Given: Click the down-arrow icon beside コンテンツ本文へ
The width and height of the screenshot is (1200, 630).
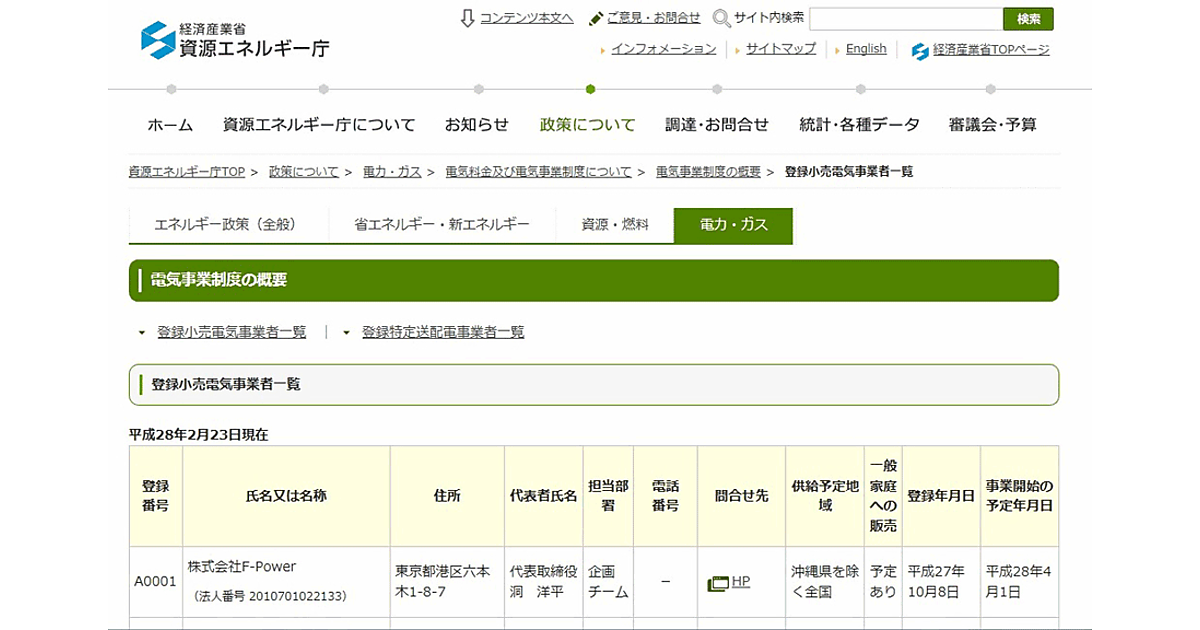Looking at the screenshot, I should [x=467, y=18].
